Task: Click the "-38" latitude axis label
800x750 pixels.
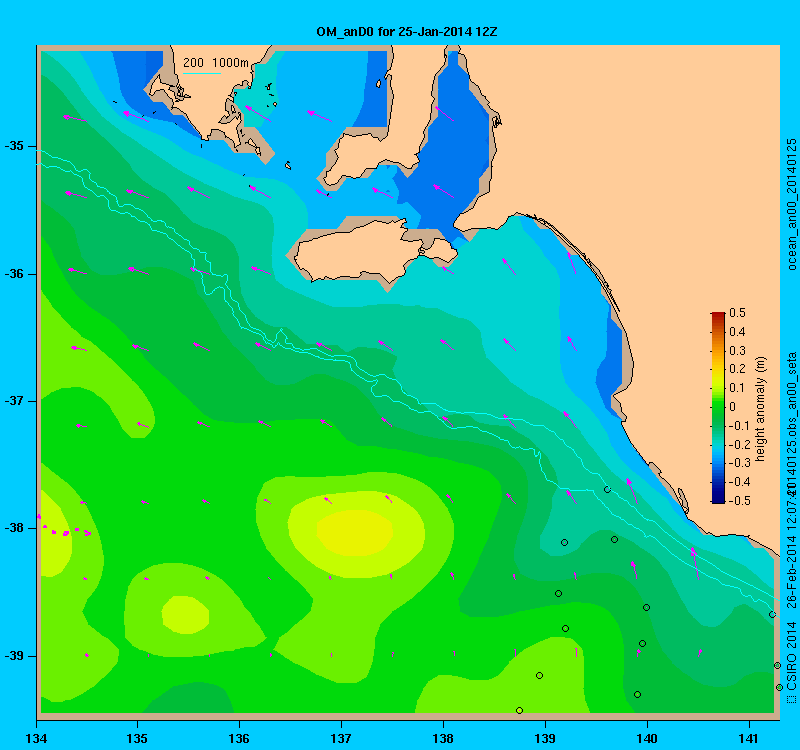Action: (x=14, y=528)
